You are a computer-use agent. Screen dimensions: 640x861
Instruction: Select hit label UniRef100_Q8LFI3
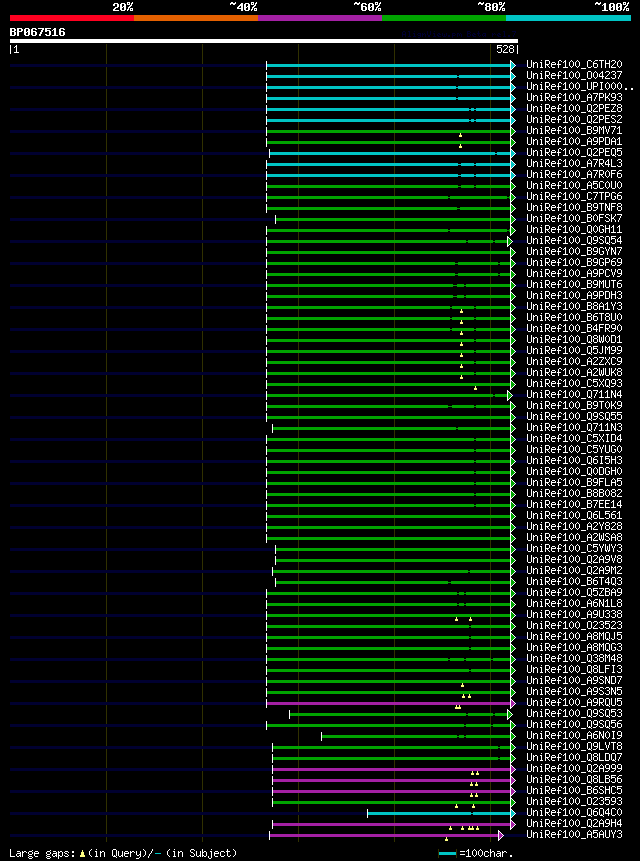[574, 669]
